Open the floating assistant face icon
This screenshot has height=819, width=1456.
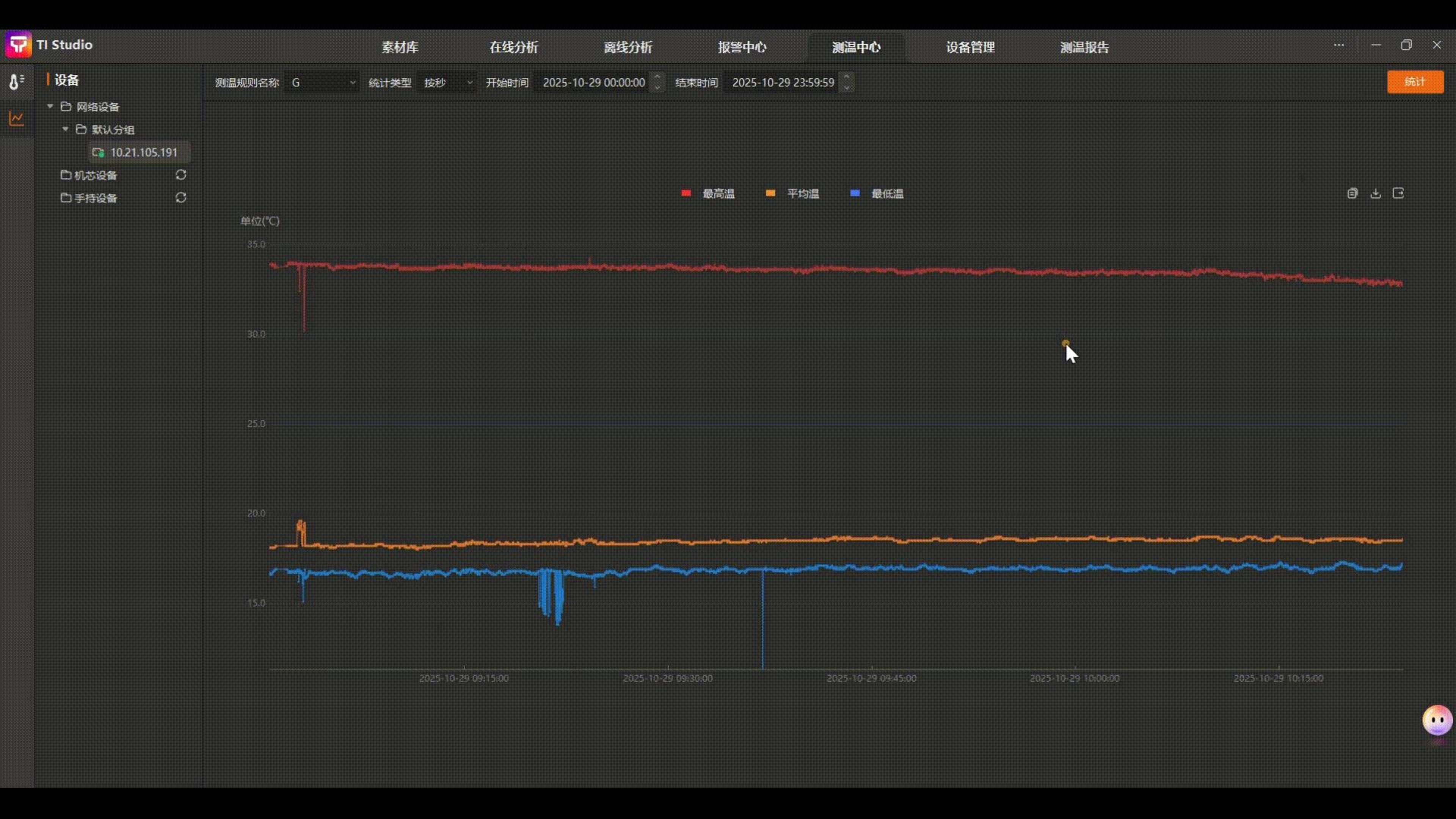[x=1437, y=720]
